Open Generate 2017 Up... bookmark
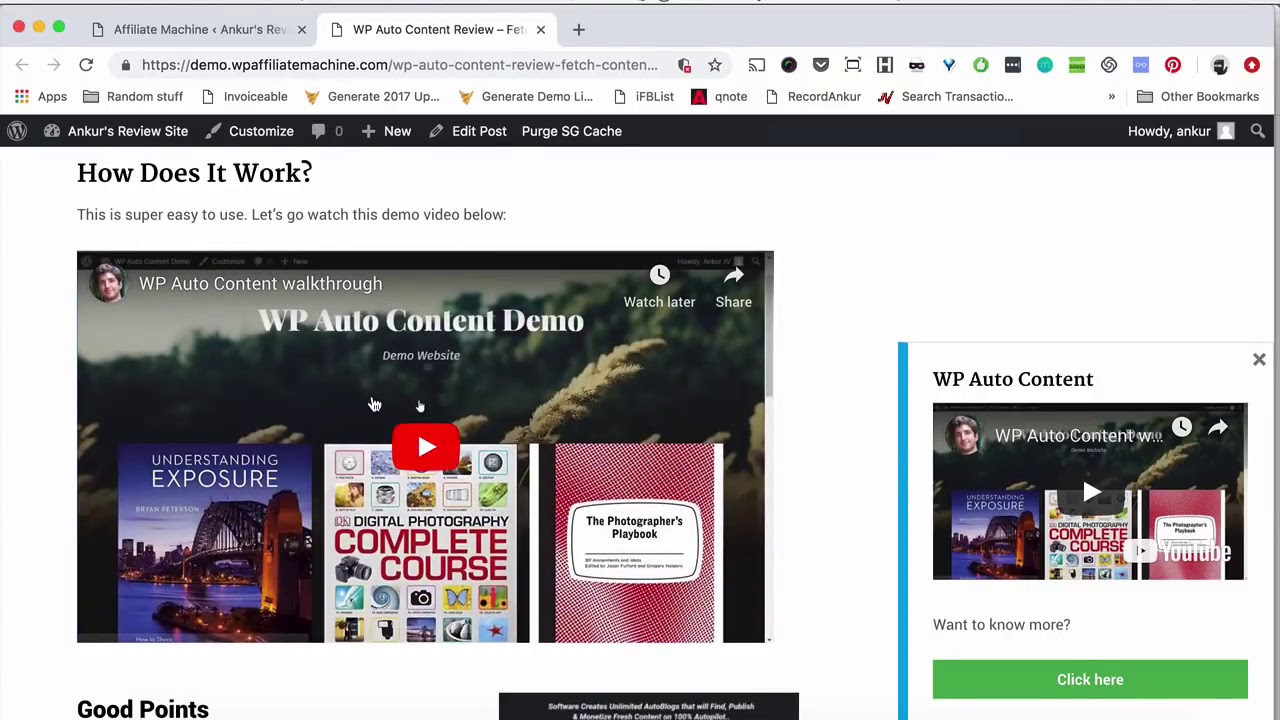The image size is (1280, 720). pyautogui.click(x=371, y=97)
